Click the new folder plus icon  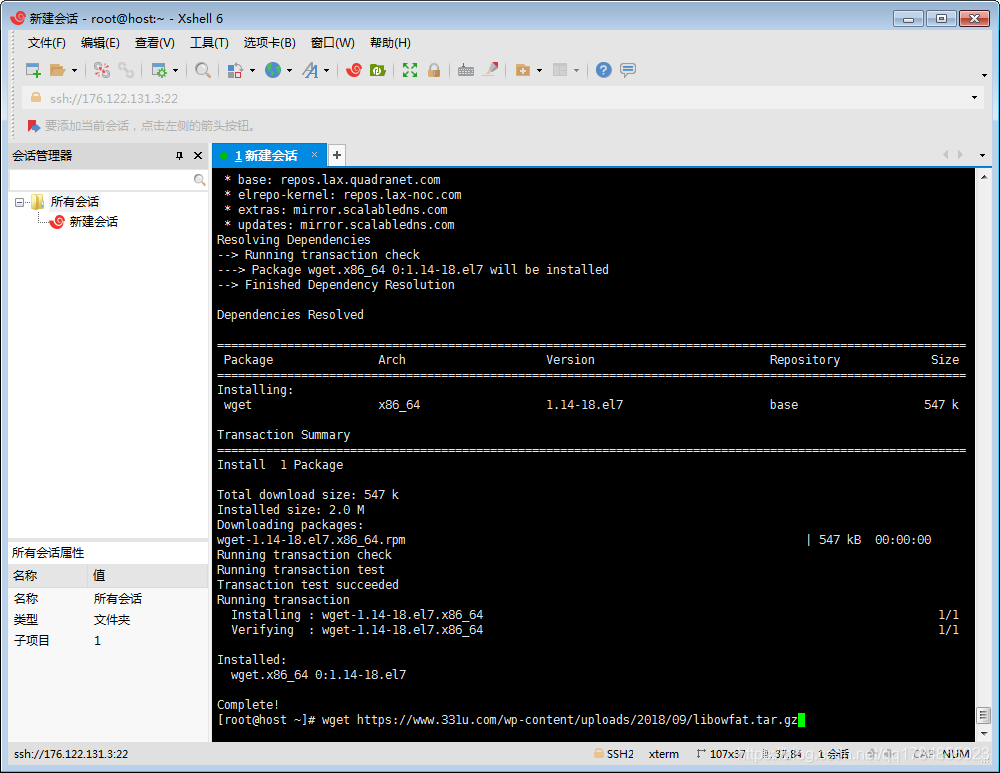click(523, 70)
